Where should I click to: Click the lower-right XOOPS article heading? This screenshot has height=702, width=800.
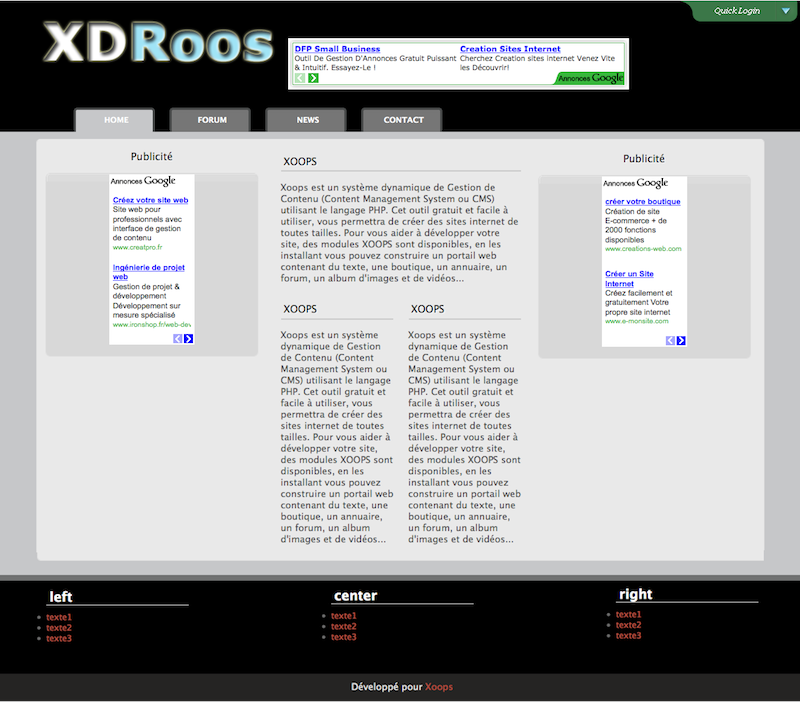click(x=428, y=309)
